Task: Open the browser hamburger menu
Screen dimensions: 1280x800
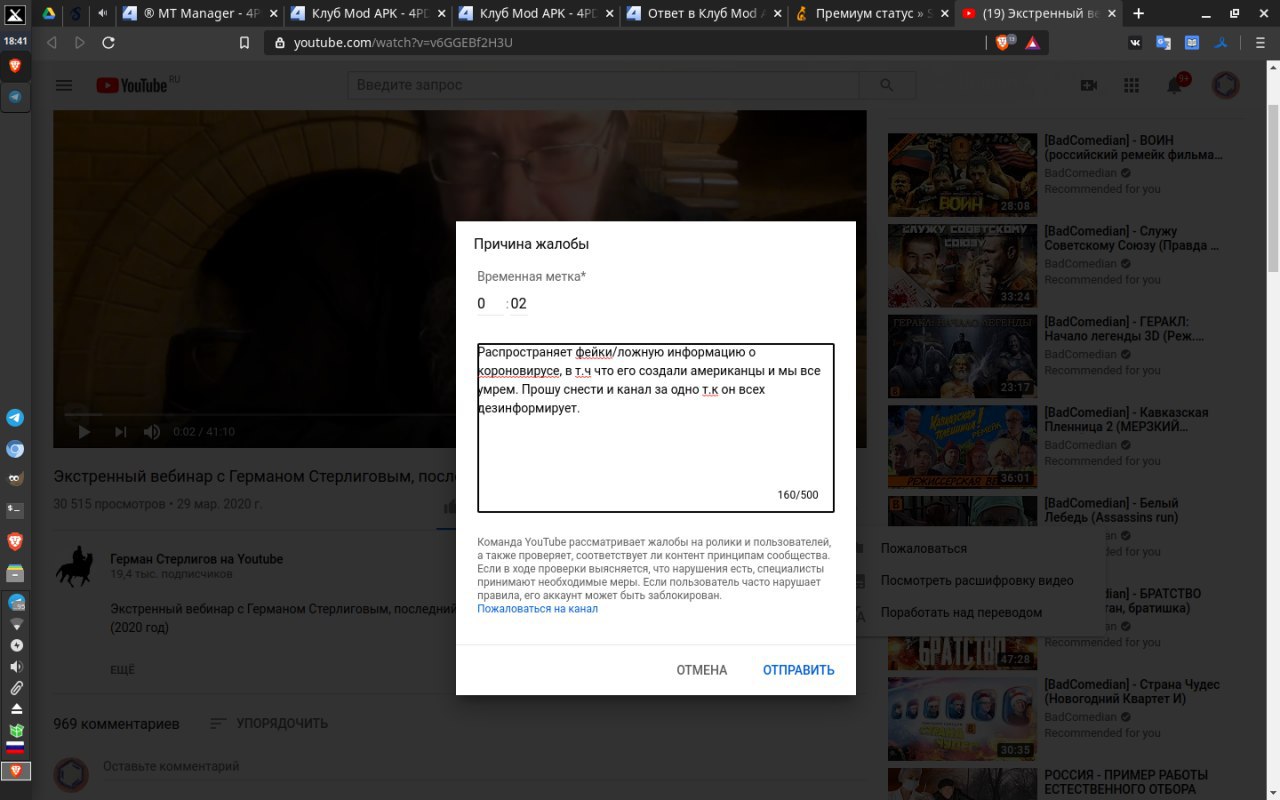Action: [x=1259, y=43]
